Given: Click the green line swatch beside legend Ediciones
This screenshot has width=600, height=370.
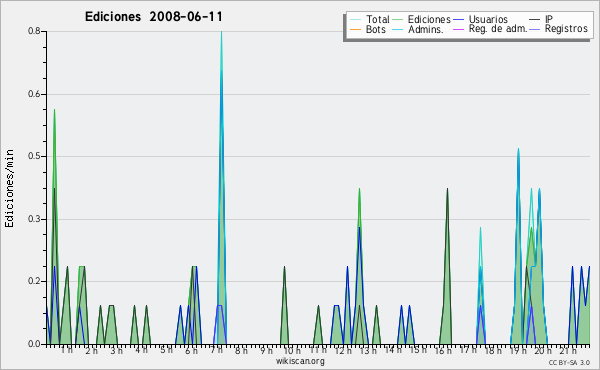Looking at the screenshot, I should click(x=398, y=20).
